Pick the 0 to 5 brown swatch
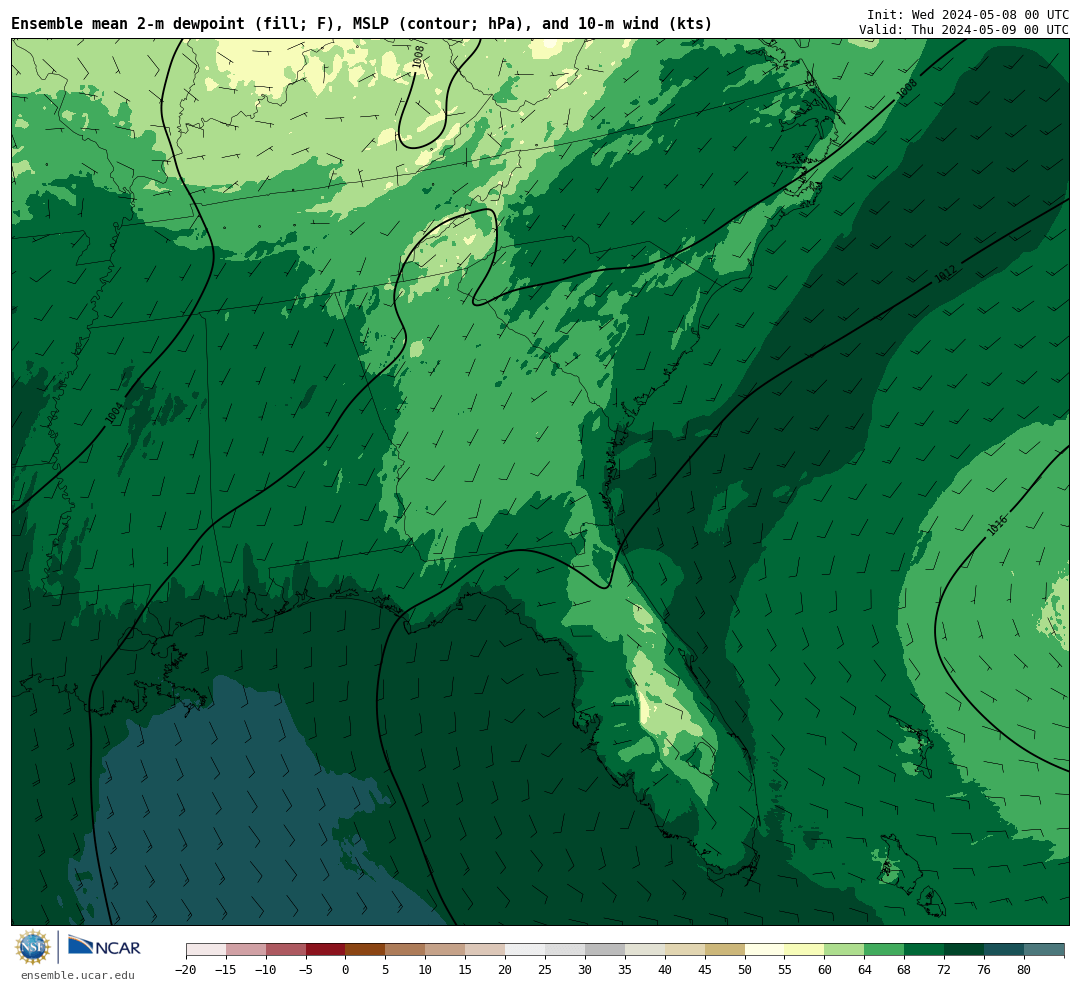 pyautogui.click(x=365, y=949)
